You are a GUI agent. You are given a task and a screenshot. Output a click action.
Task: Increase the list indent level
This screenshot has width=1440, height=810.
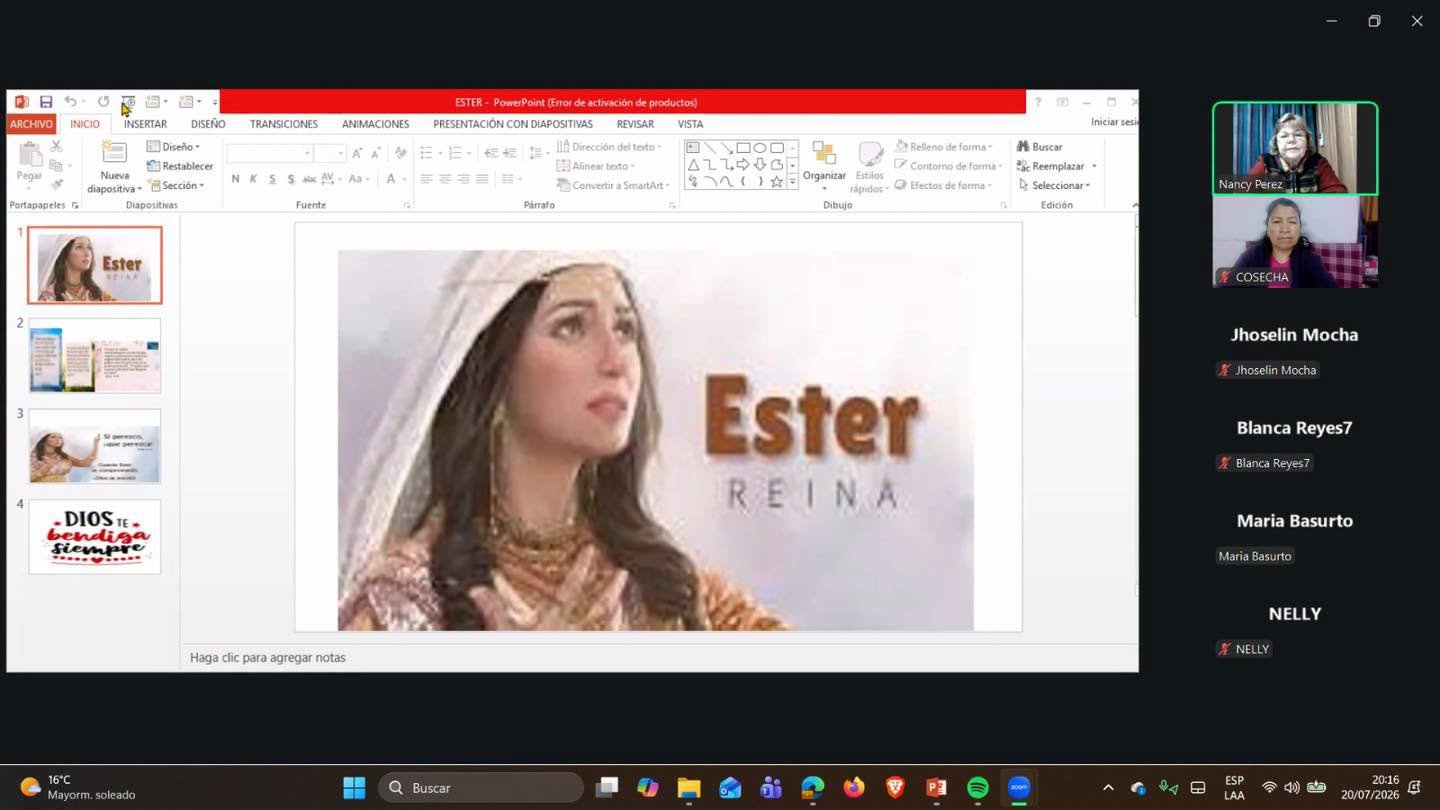510,153
